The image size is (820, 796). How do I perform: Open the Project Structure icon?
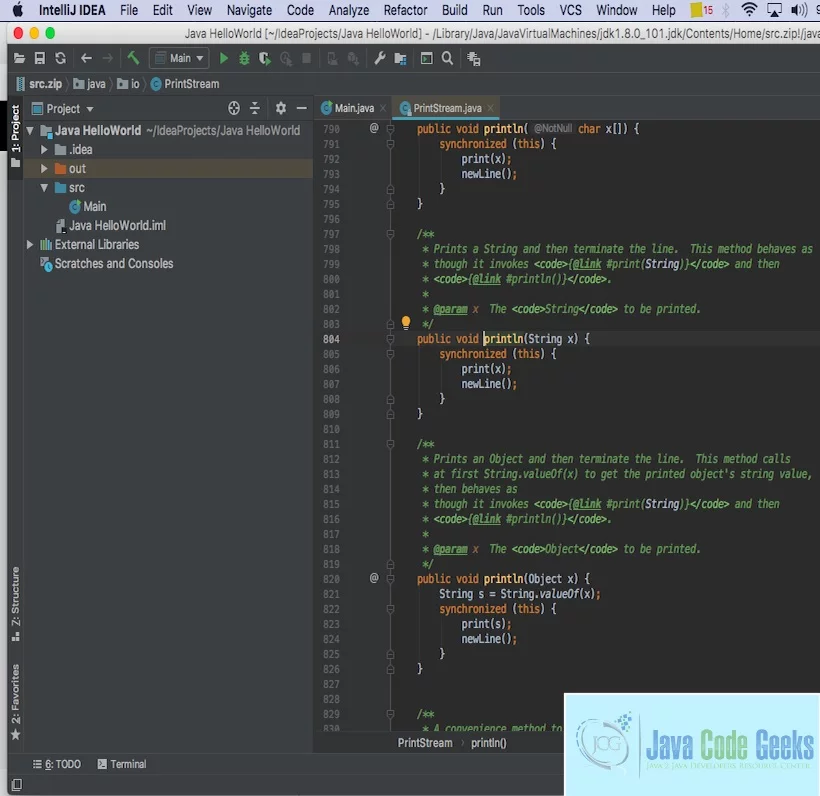(401, 59)
